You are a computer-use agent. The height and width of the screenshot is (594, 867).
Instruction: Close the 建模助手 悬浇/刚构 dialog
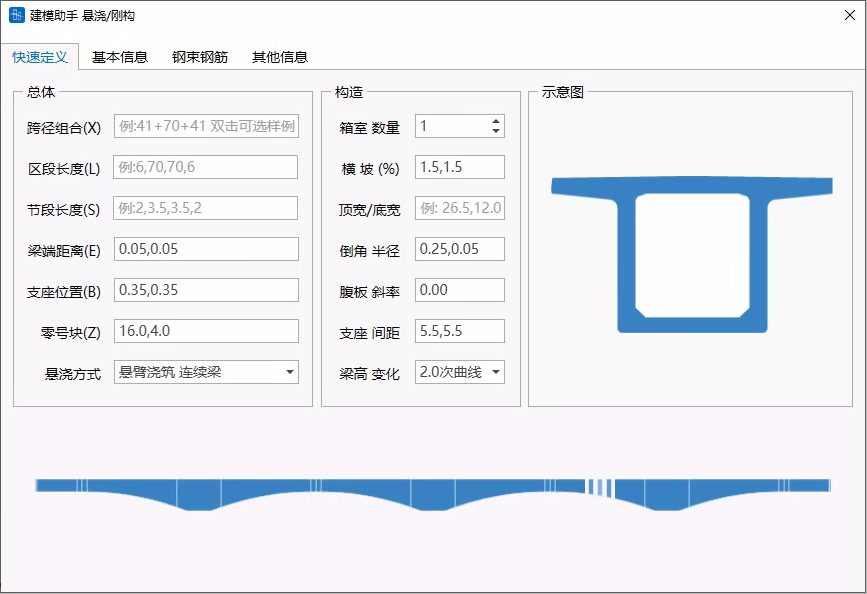pyautogui.click(x=850, y=15)
